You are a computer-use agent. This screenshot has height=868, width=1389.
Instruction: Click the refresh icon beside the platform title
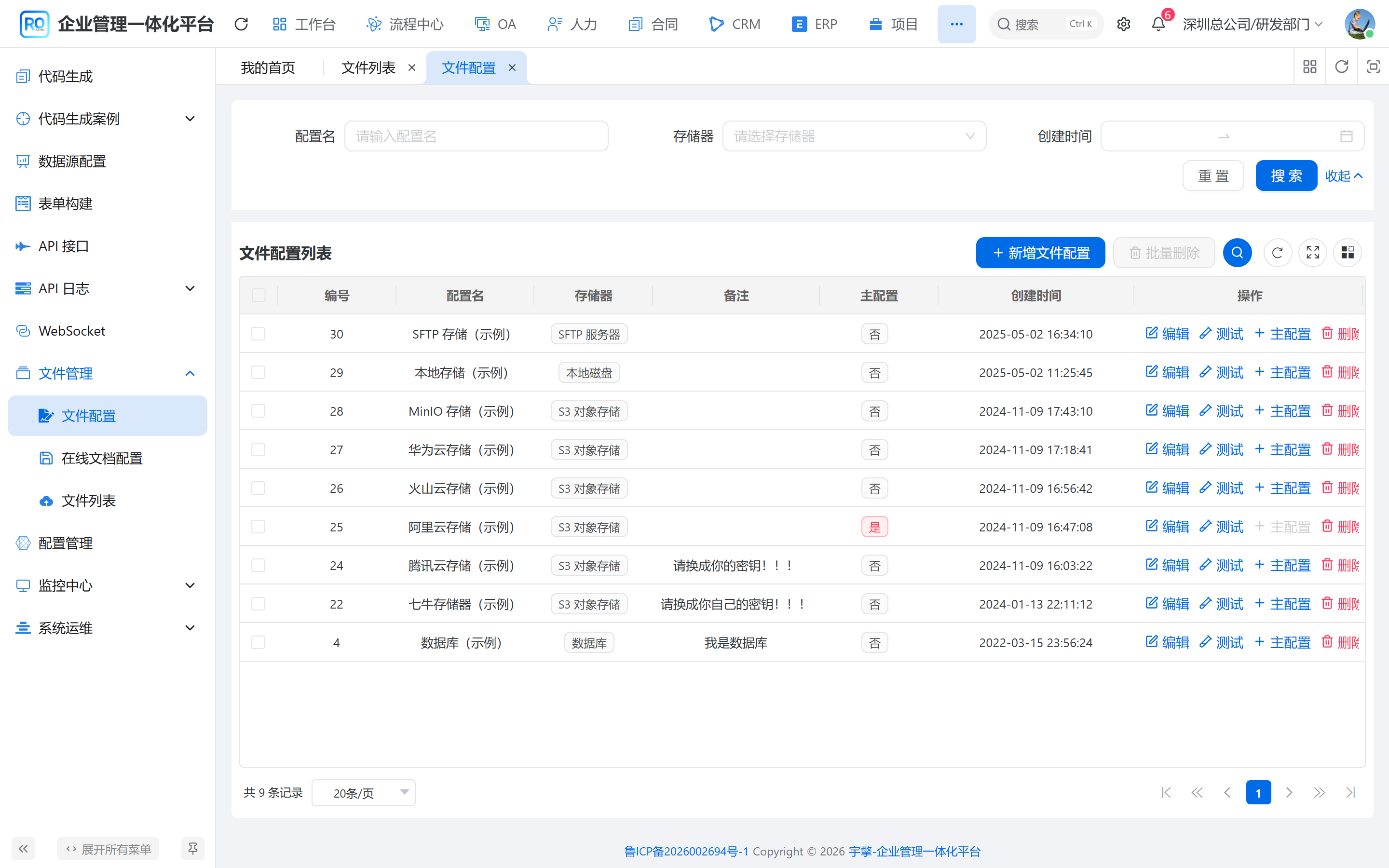pyautogui.click(x=241, y=24)
